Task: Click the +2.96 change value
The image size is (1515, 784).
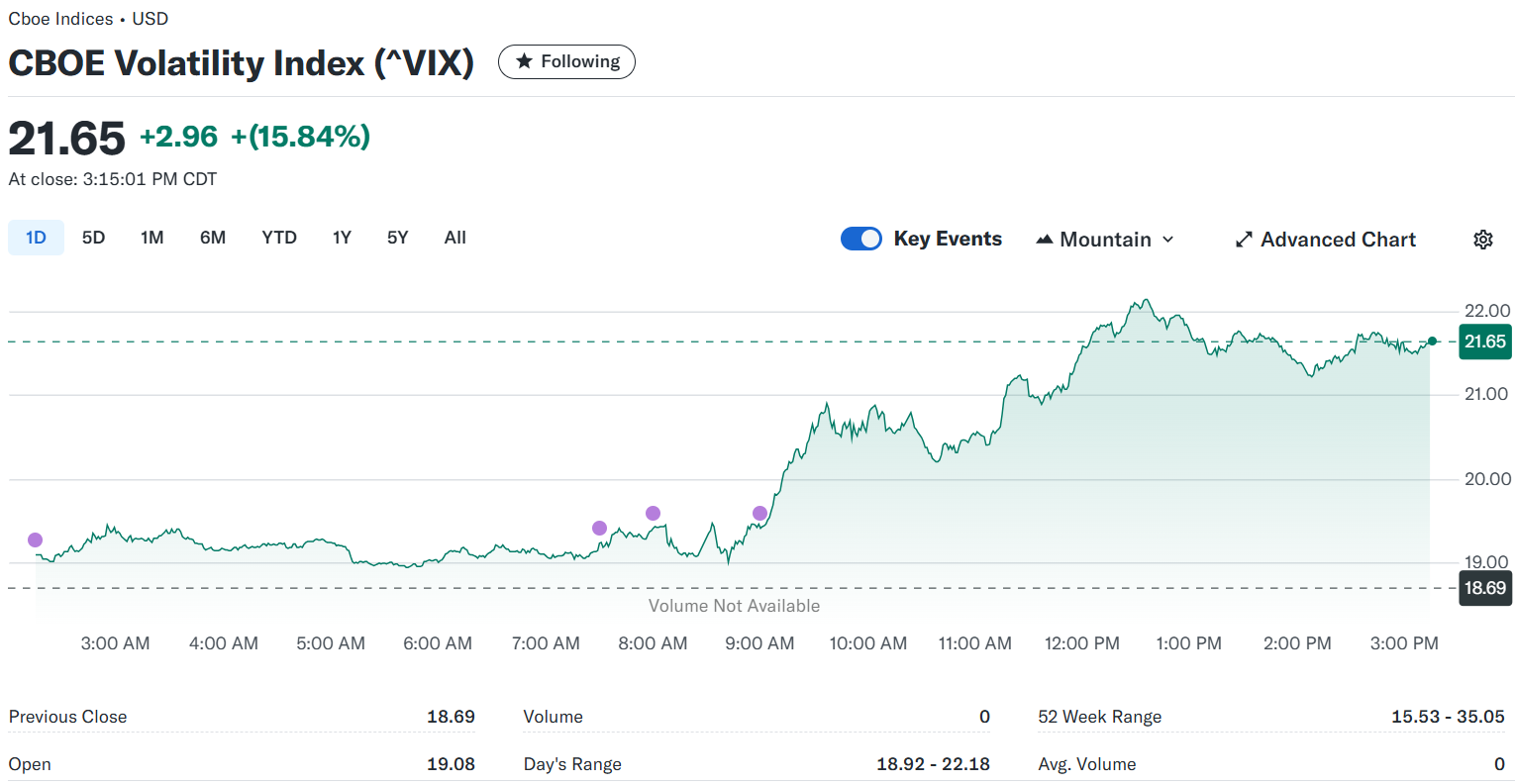Action: coord(179,137)
